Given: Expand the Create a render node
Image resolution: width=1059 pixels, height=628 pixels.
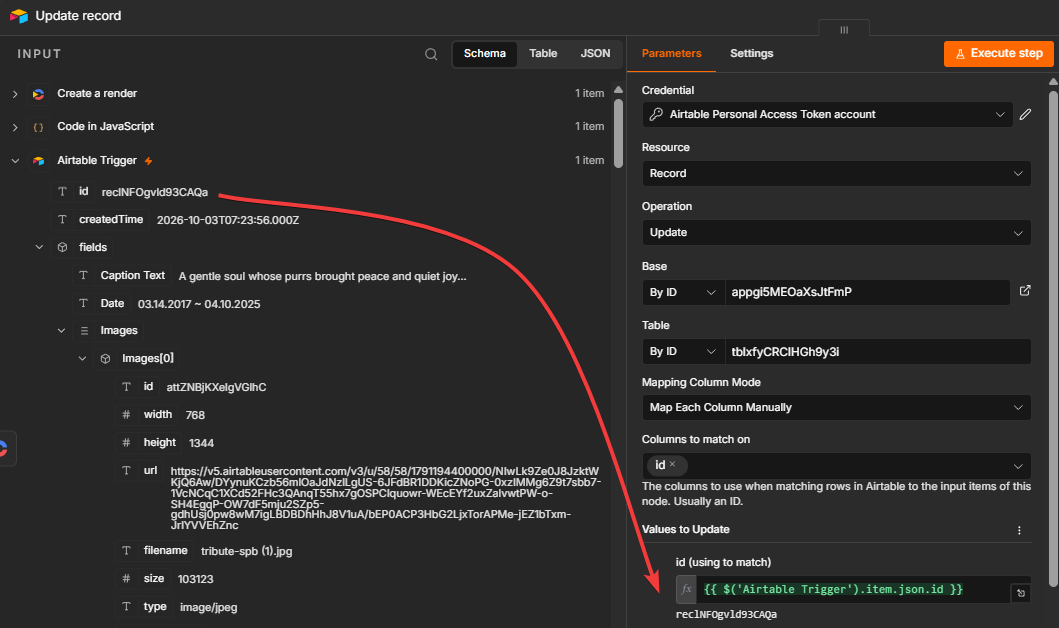Looking at the screenshot, I should tap(15, 94).
